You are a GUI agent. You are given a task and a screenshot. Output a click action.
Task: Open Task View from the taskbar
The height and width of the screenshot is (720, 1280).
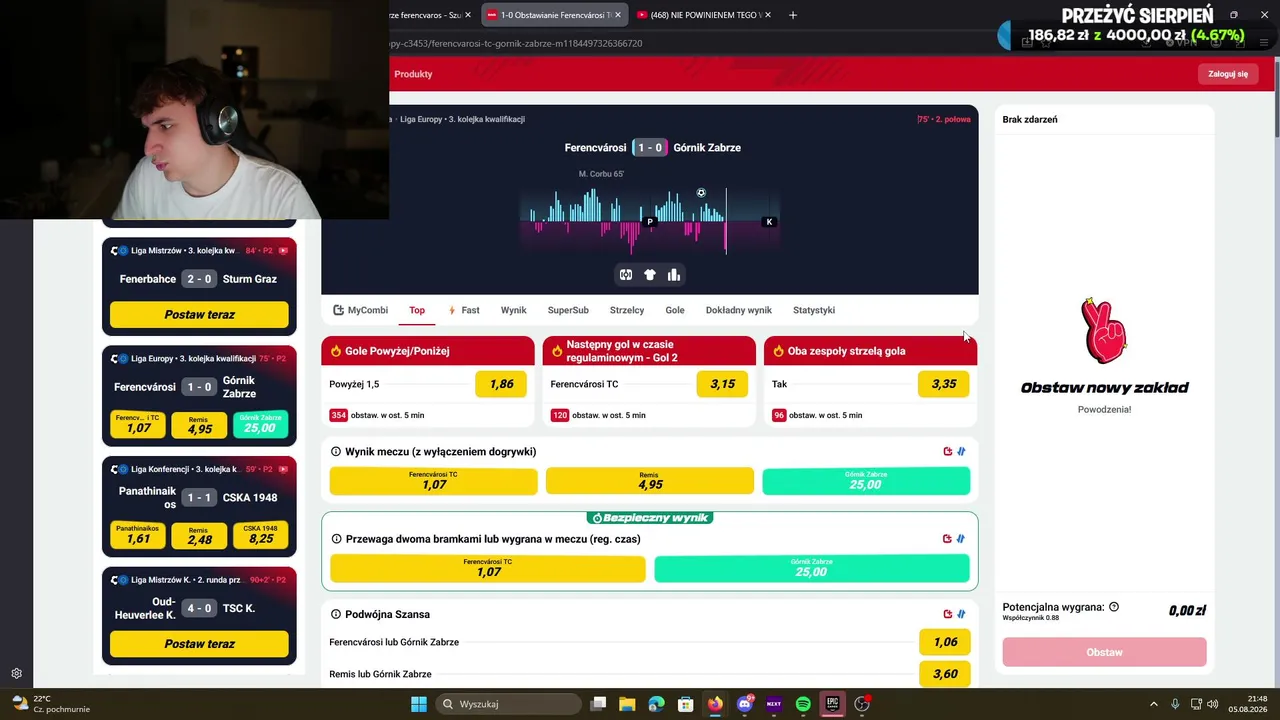click(598, 704)
